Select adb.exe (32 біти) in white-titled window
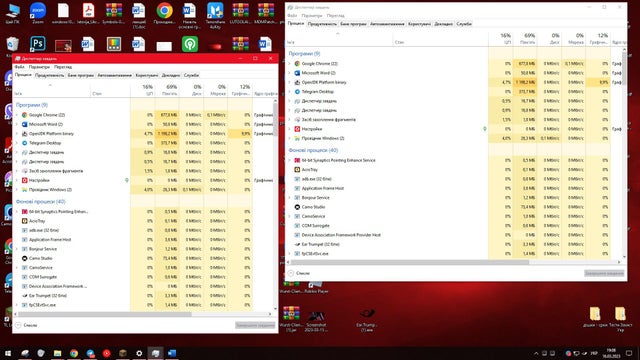This screenshot has height=360, width=640. tap(454, 179)
